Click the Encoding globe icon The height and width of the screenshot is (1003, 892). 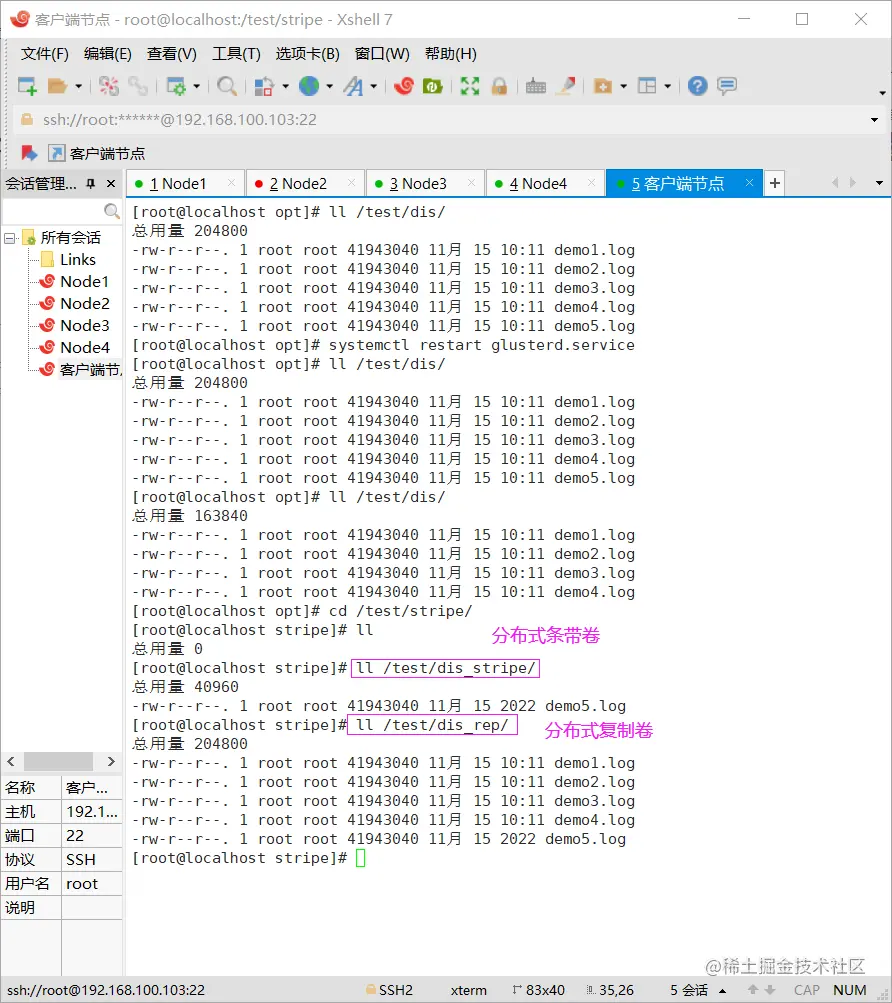tap(309, 86)
